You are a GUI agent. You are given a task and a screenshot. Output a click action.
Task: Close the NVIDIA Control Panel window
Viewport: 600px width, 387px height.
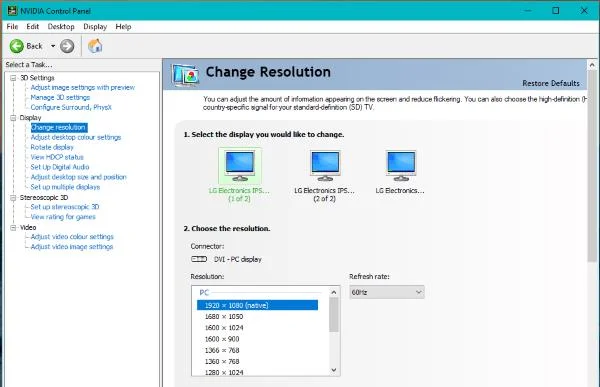click(584, 11)
